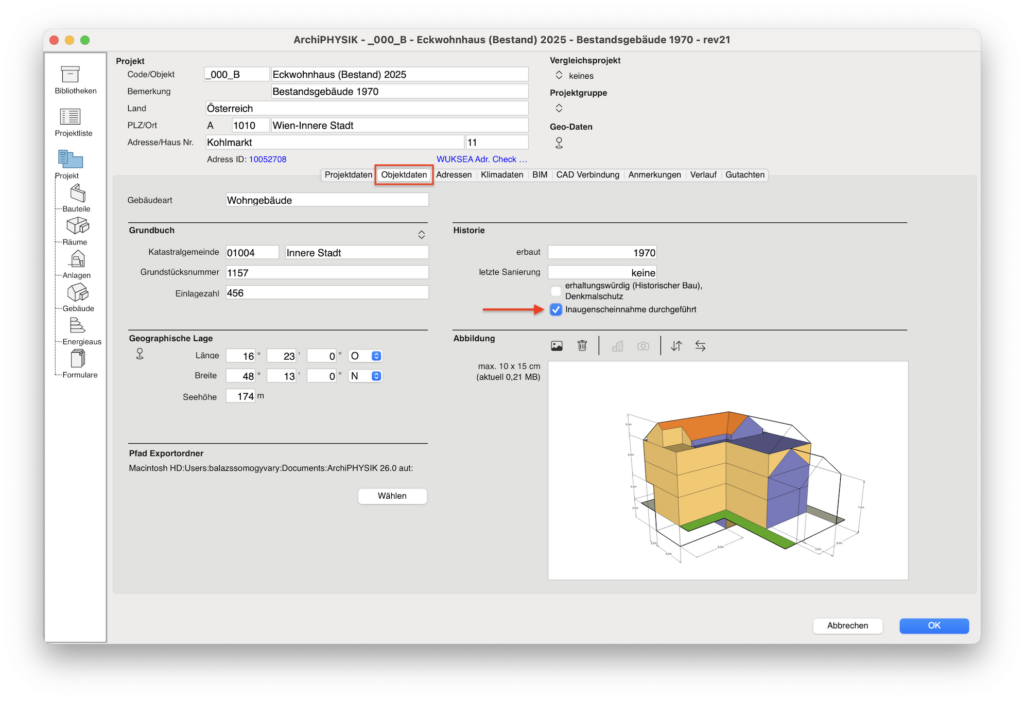The height and width of the screenshot is (701, 1024).
Task: Switch to the Adressen tab
Action: [454, 175]
